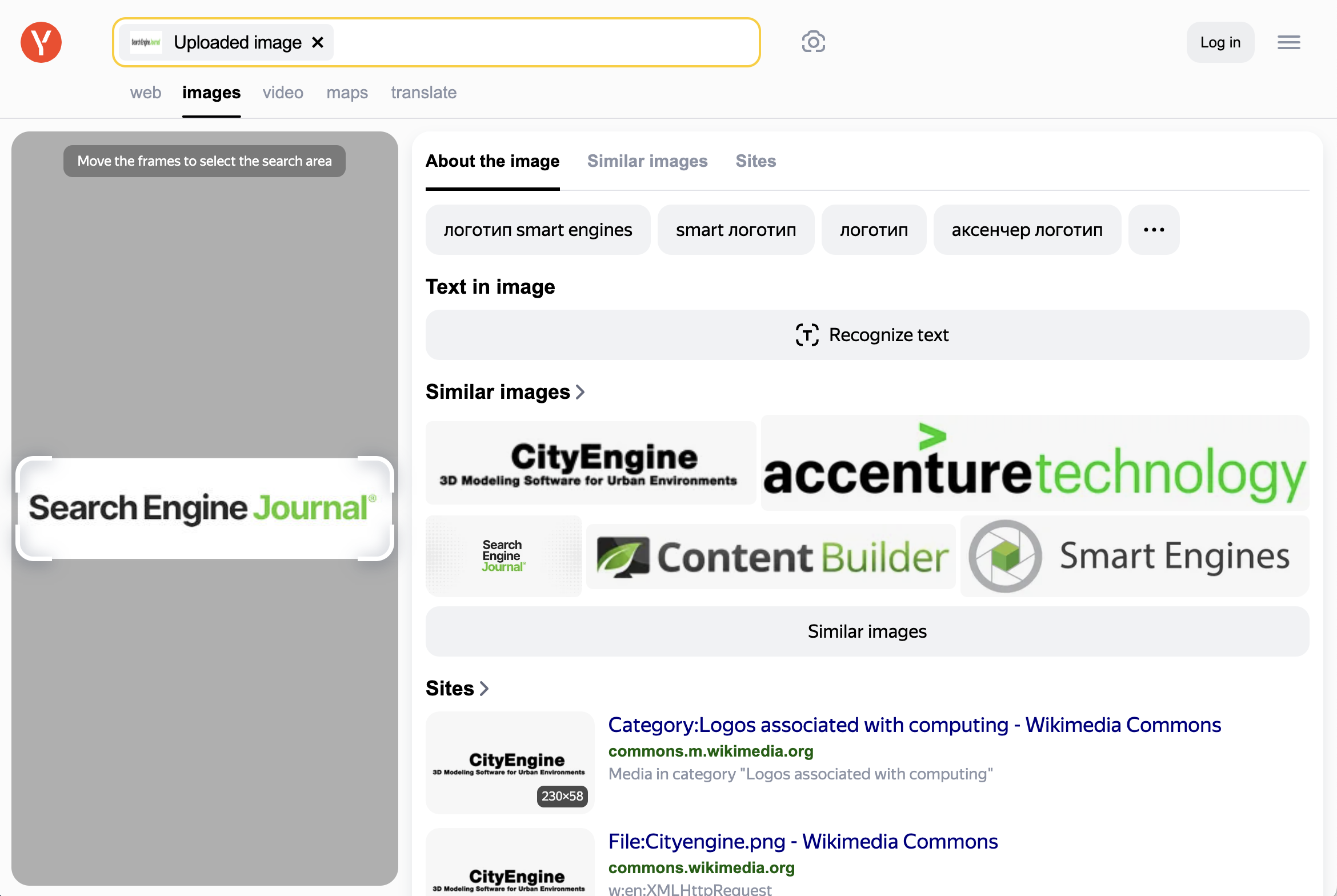Expand the Sites heading chevron
The height and width of the screenshot is (896, 1337).
[x=484, y=689]
